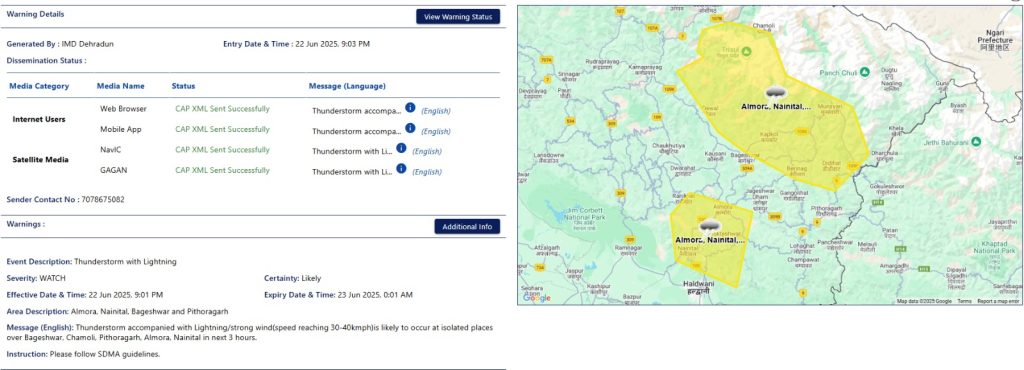1024x370 pixels.
Task: Sort by Status column header
Action: click(183, 86)
